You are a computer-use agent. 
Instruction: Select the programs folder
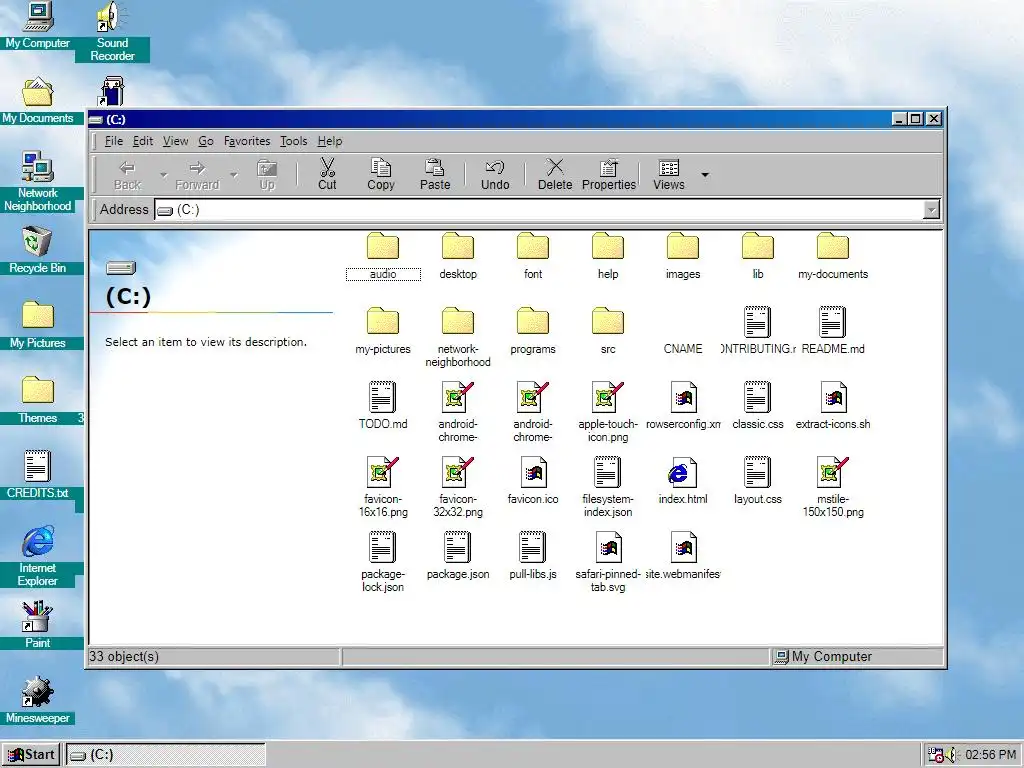pos(533,332)
